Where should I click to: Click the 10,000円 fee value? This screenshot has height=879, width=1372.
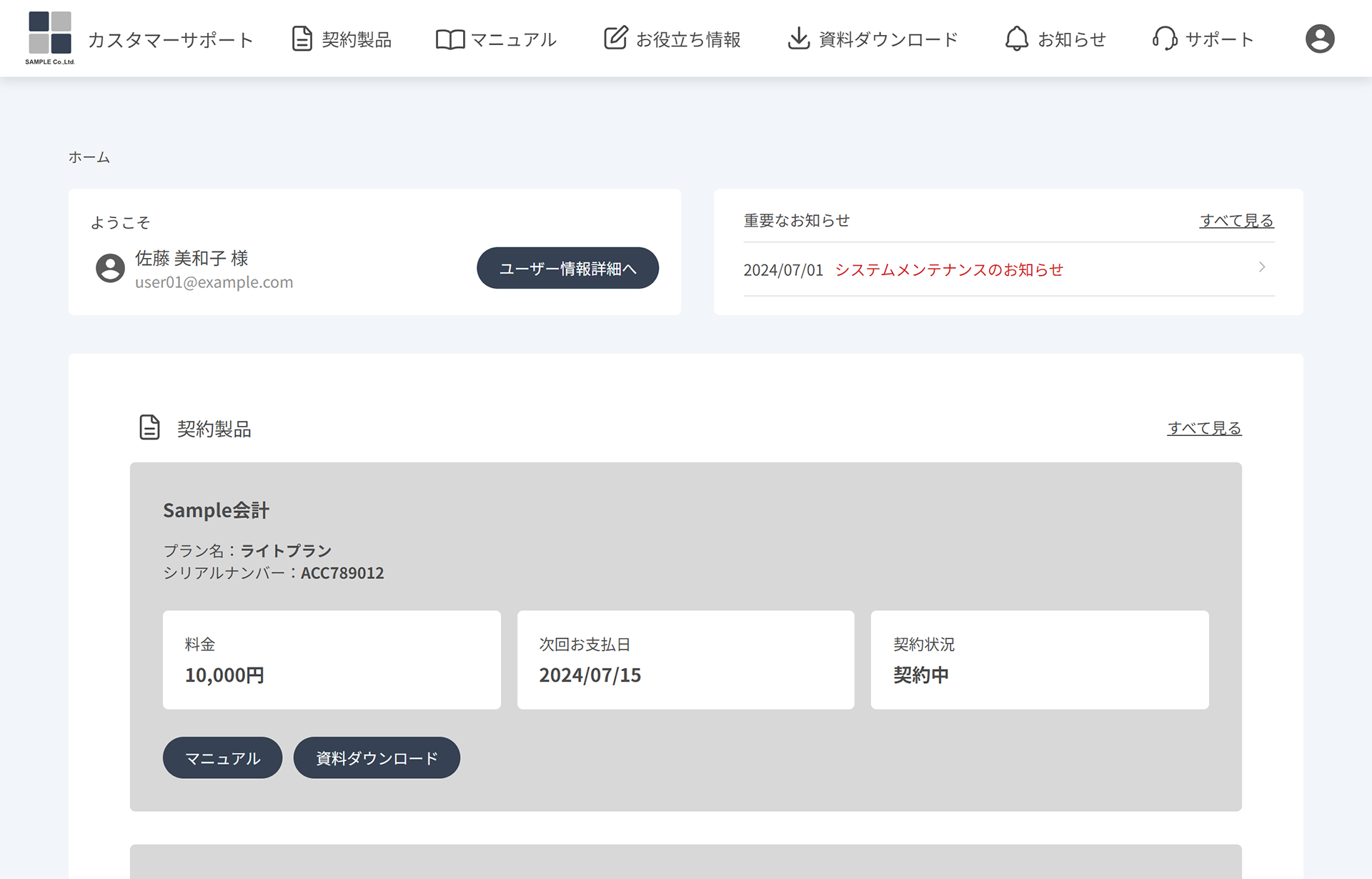pyautogui.click(x=224, y=675)
